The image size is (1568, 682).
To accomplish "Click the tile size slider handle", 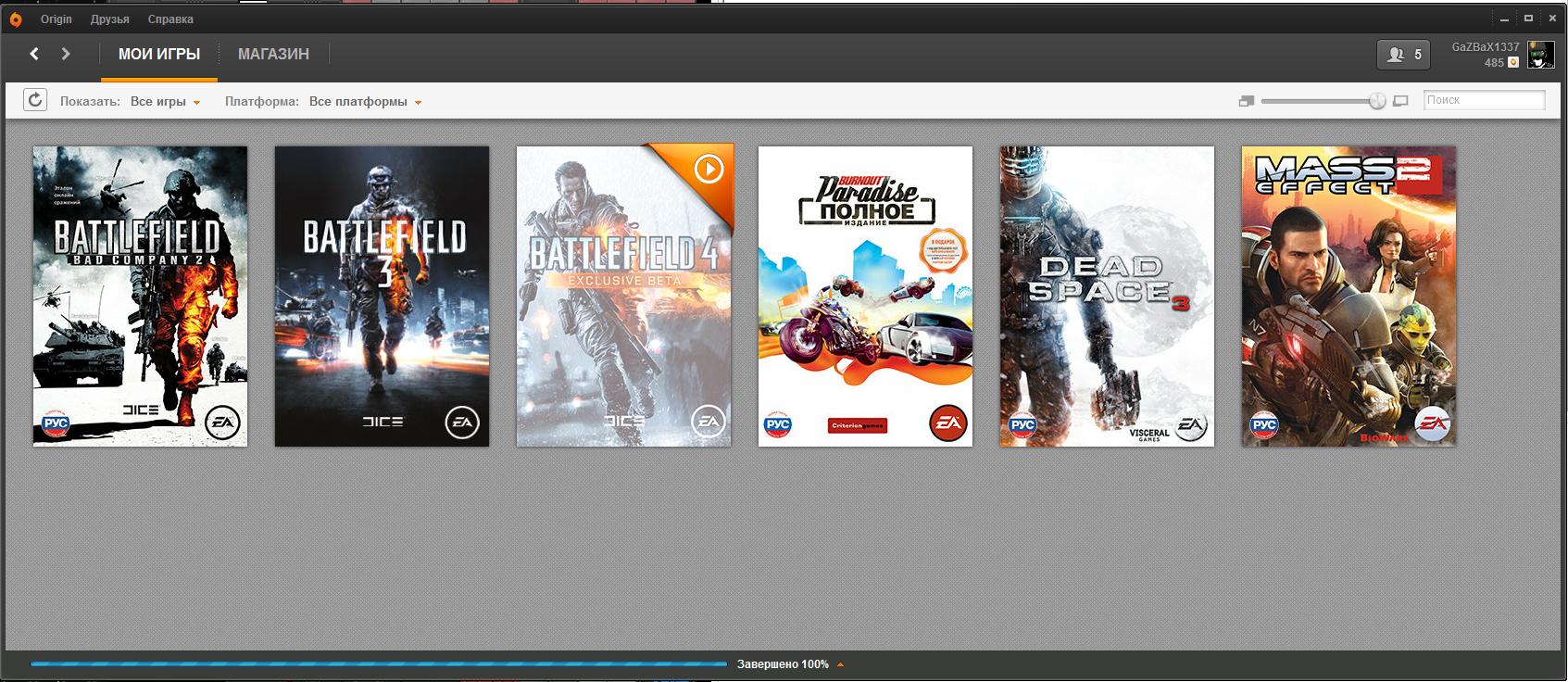I will (x=1377, y=101).
